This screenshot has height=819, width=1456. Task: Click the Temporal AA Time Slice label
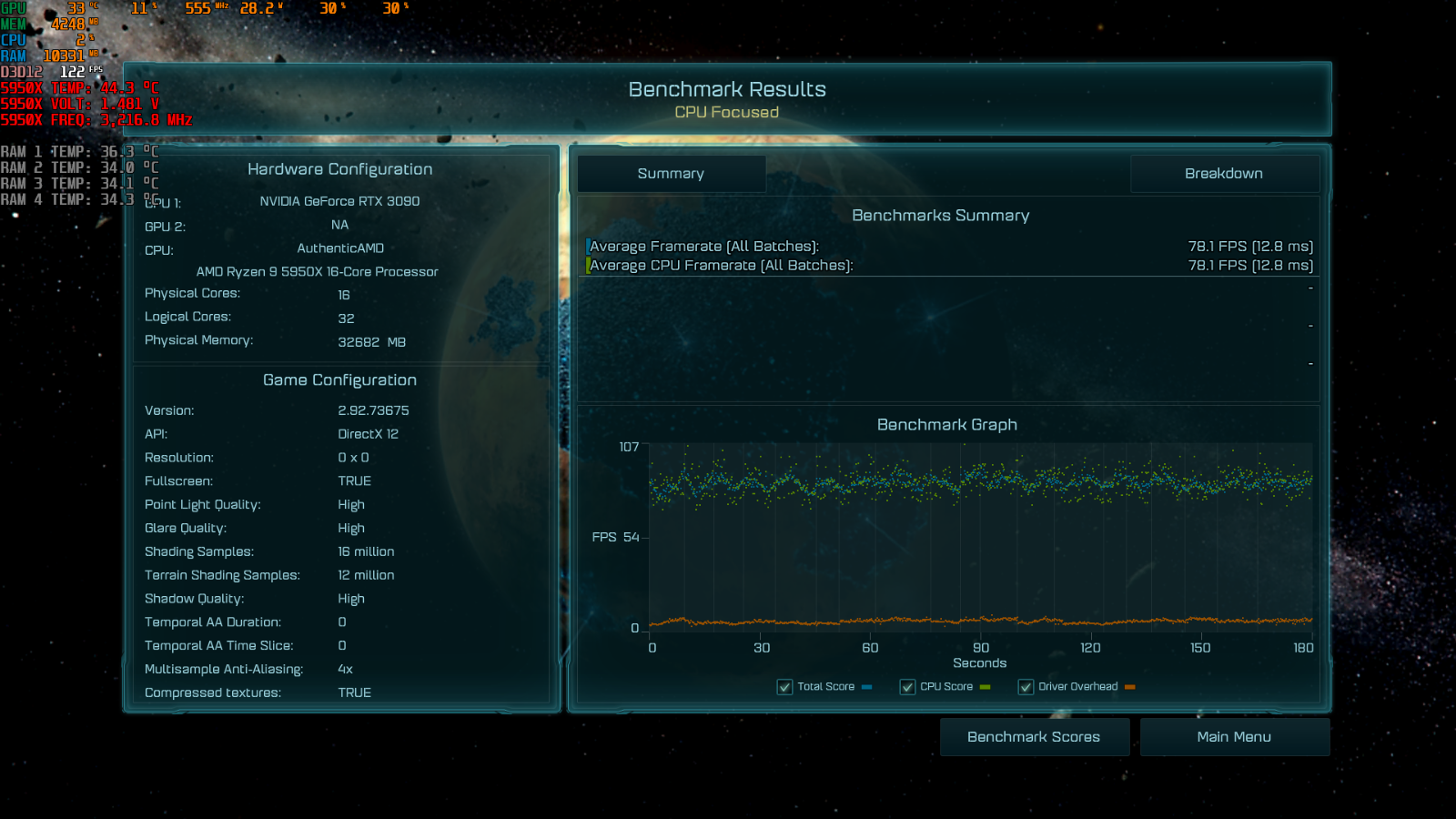click(218, 646)
